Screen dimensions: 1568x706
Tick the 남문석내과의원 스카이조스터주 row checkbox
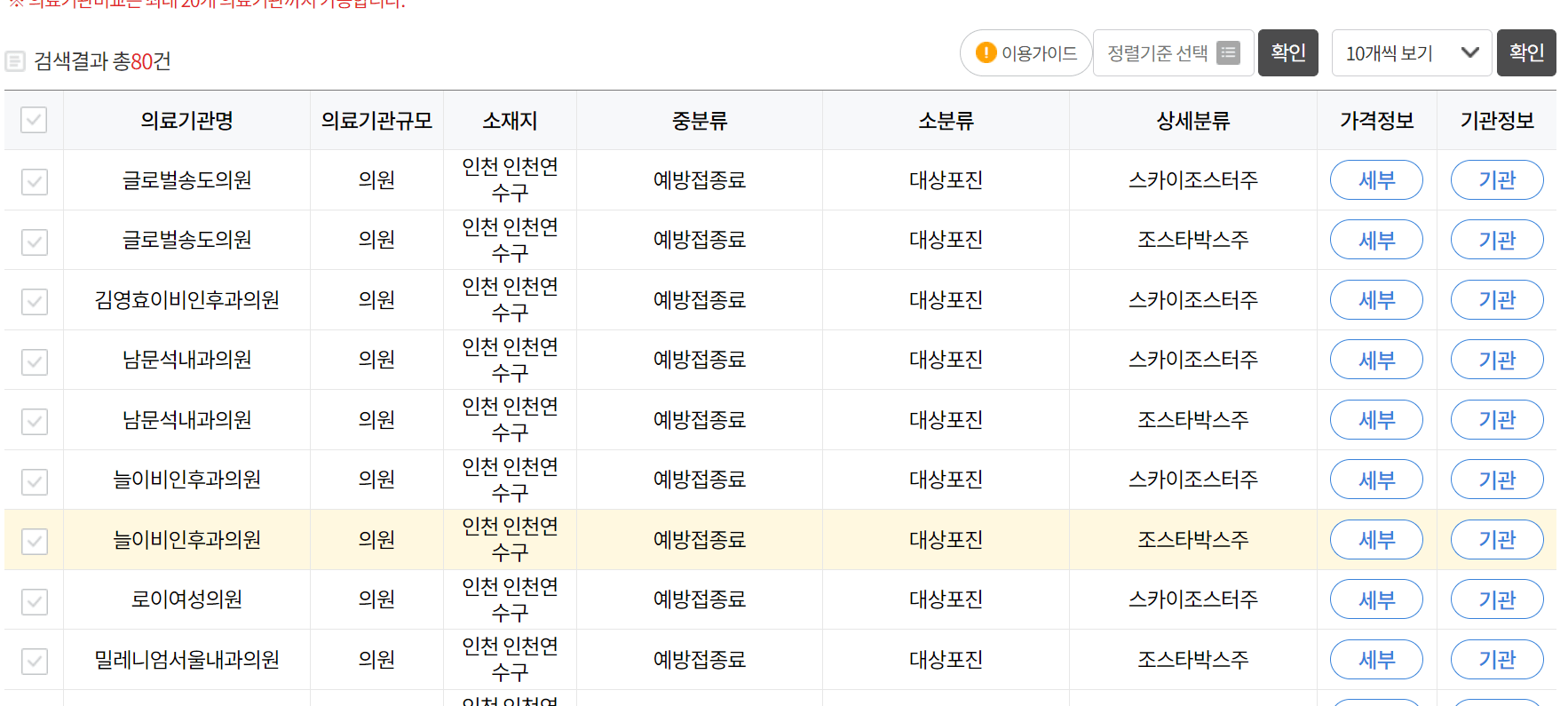[x=35, y=361]
